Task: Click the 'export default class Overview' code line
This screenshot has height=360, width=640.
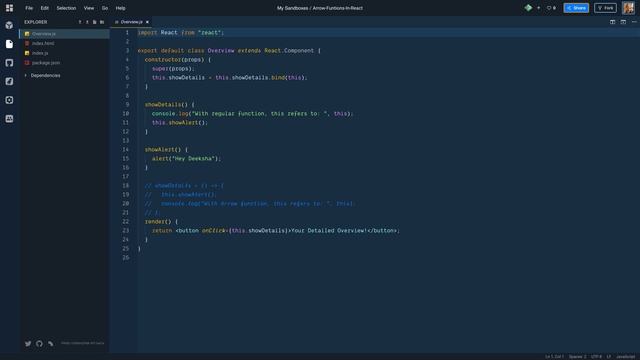Action: tap(229, 51)
